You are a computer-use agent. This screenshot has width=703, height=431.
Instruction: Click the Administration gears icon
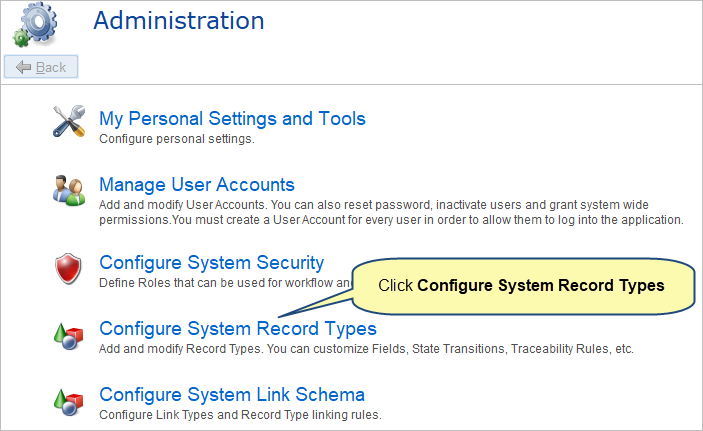35,25
